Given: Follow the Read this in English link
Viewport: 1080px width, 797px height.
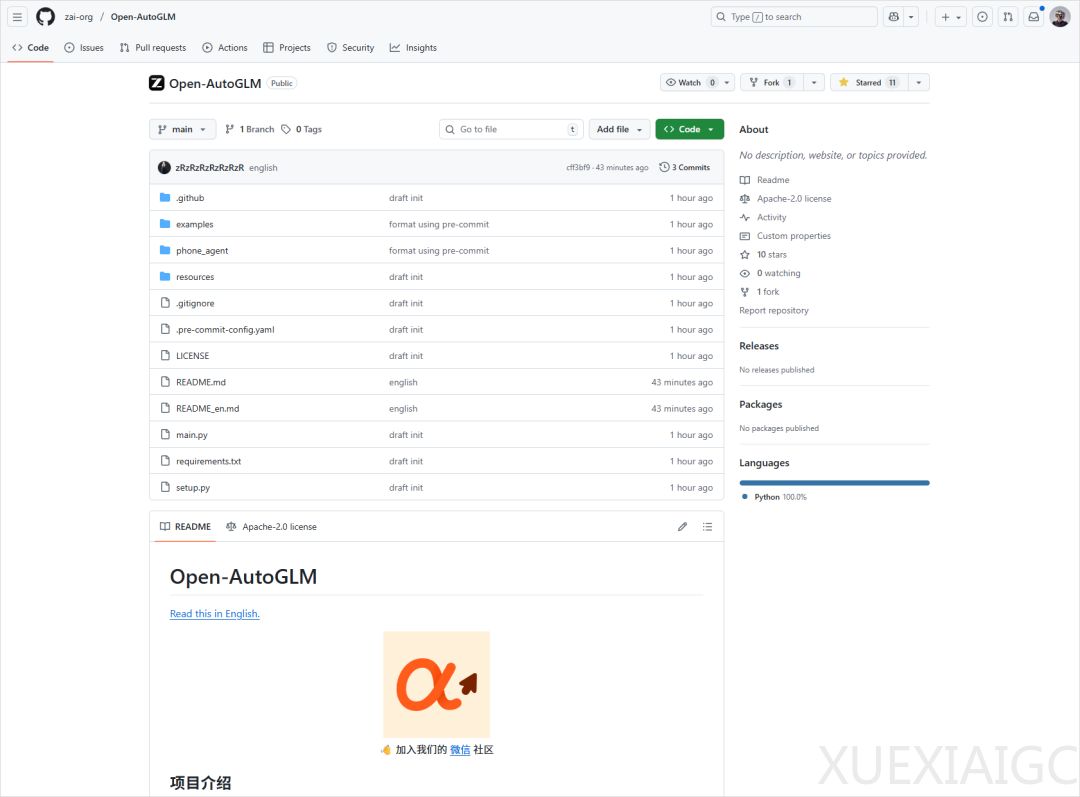Looking at the screenshot, I should point(214,614).
